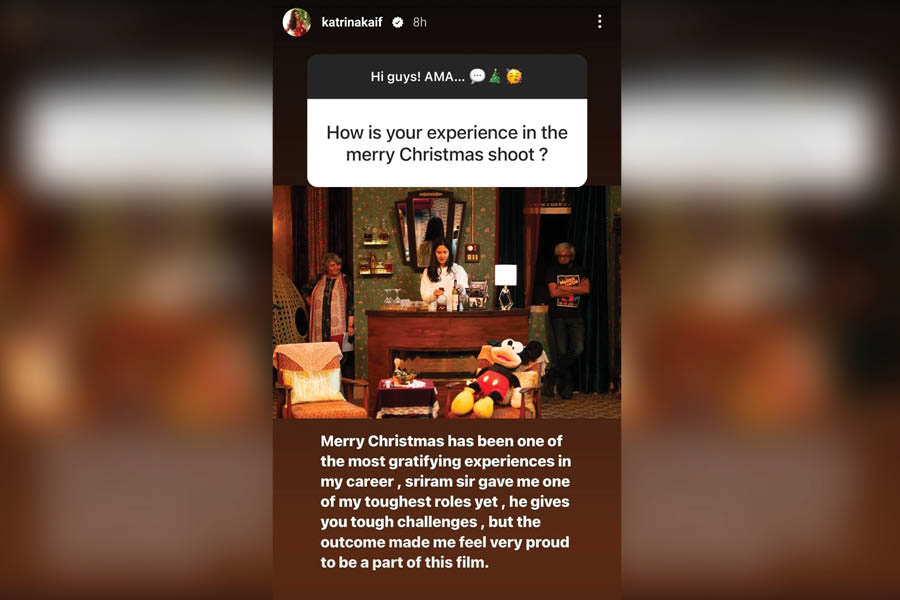Open the three-dot more options menu

point(599,22)
